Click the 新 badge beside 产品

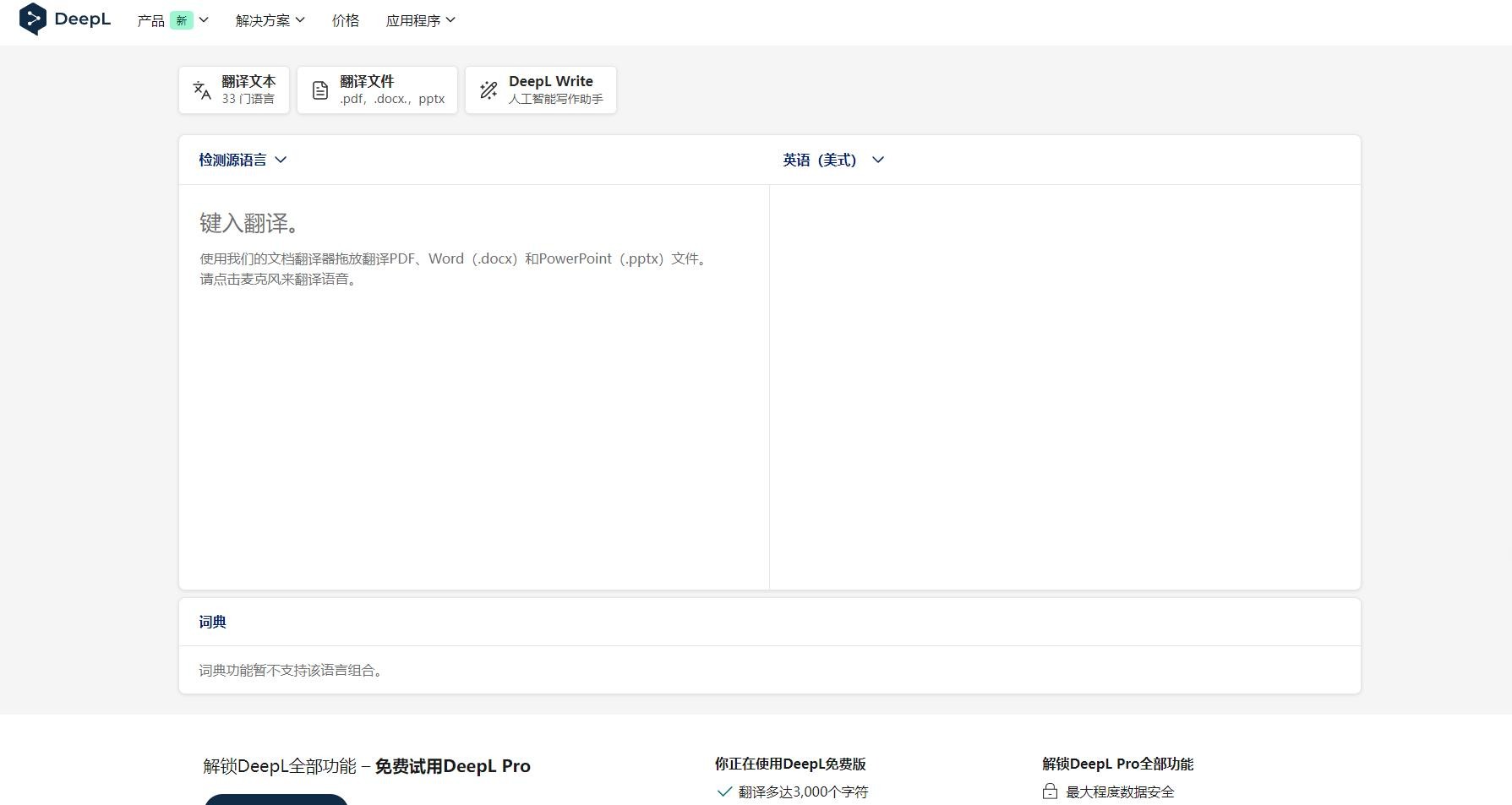pyautogui.click(x=181, y=20)
